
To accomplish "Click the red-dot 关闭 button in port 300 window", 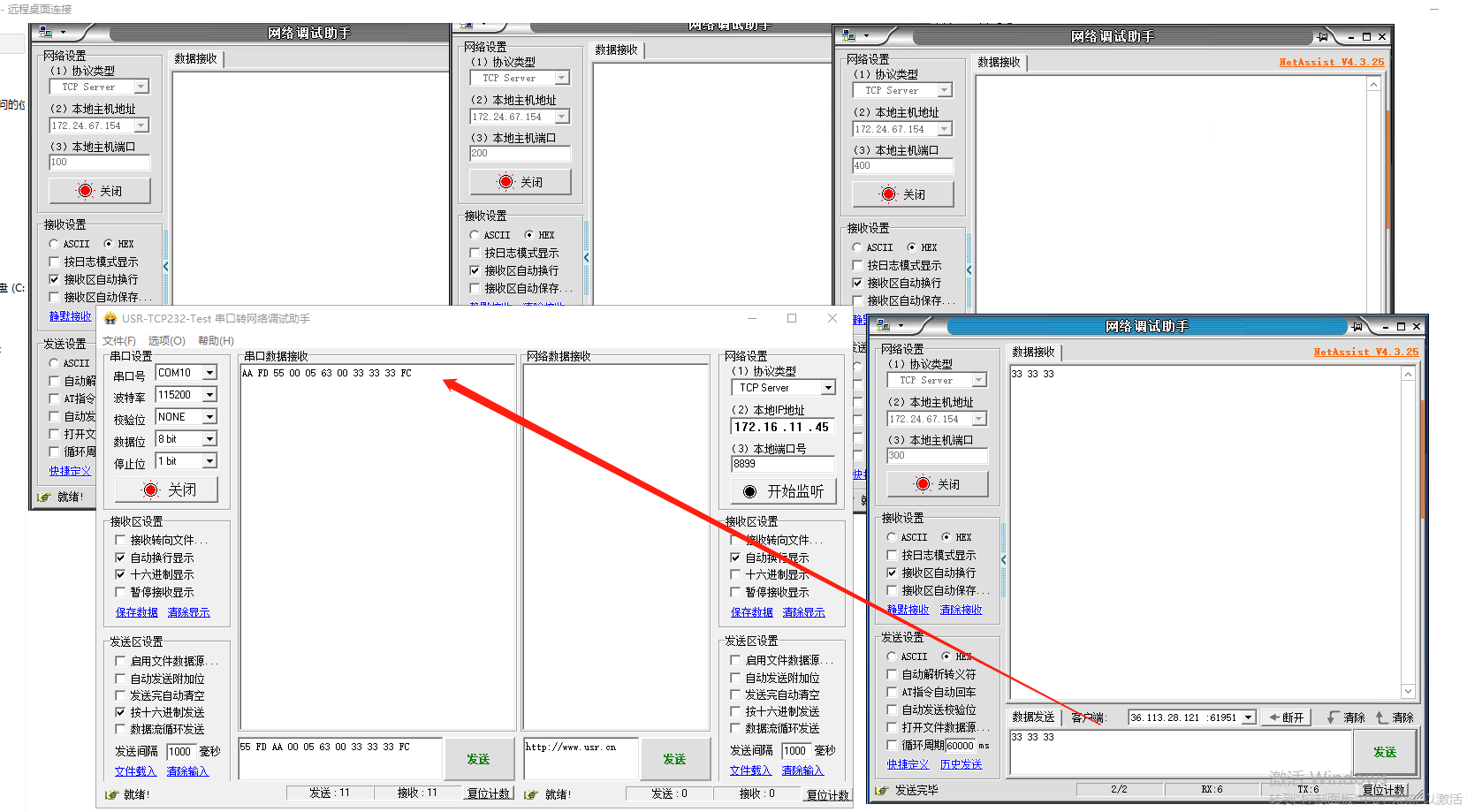I will [x=938, y=484].
